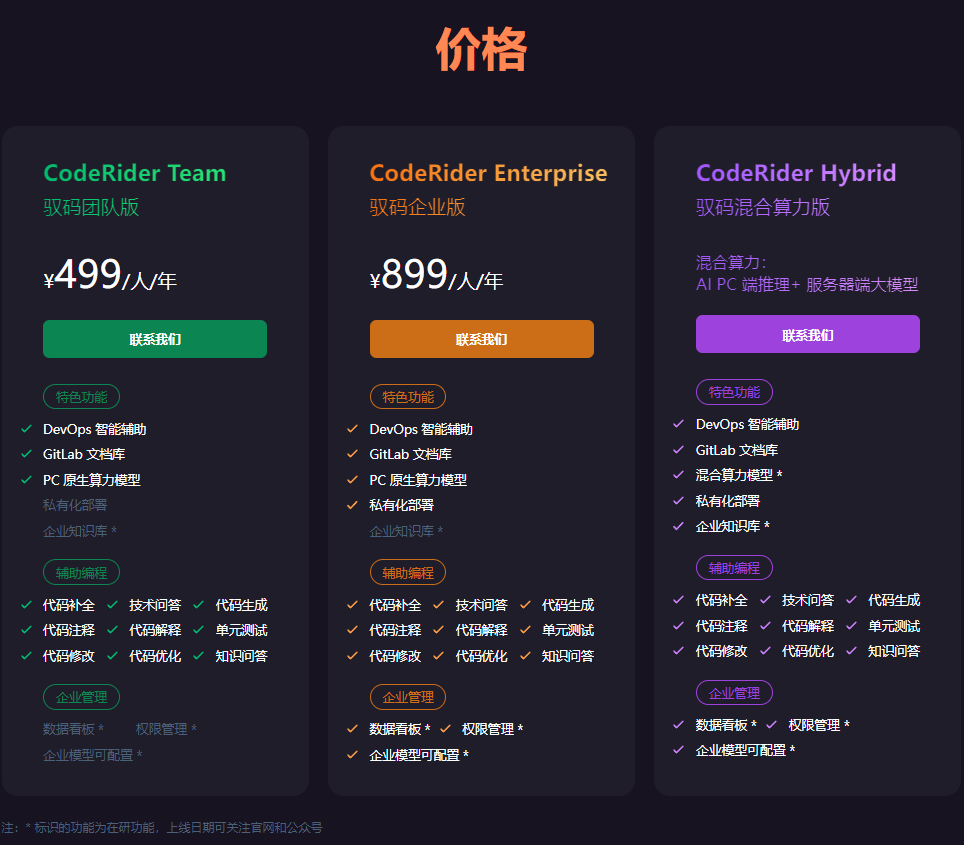The height and width of the screenshot is (845, 964).
Task: Click the greyed-out 企业模型可配置 * item in Team plan
Action: pyautogui.click(x=92, y=755)
